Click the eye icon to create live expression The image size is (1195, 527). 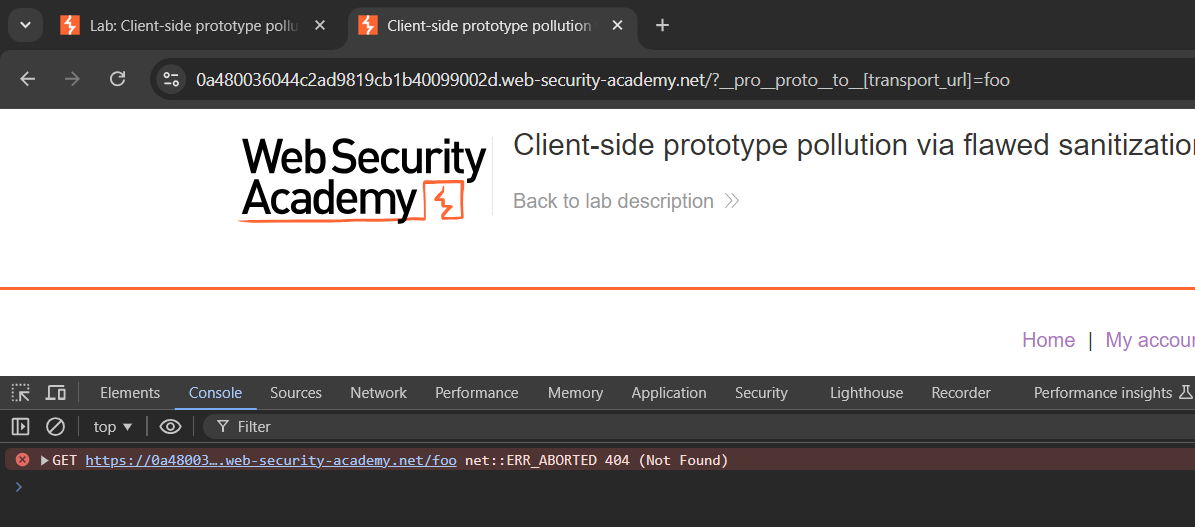pos(170,427)
